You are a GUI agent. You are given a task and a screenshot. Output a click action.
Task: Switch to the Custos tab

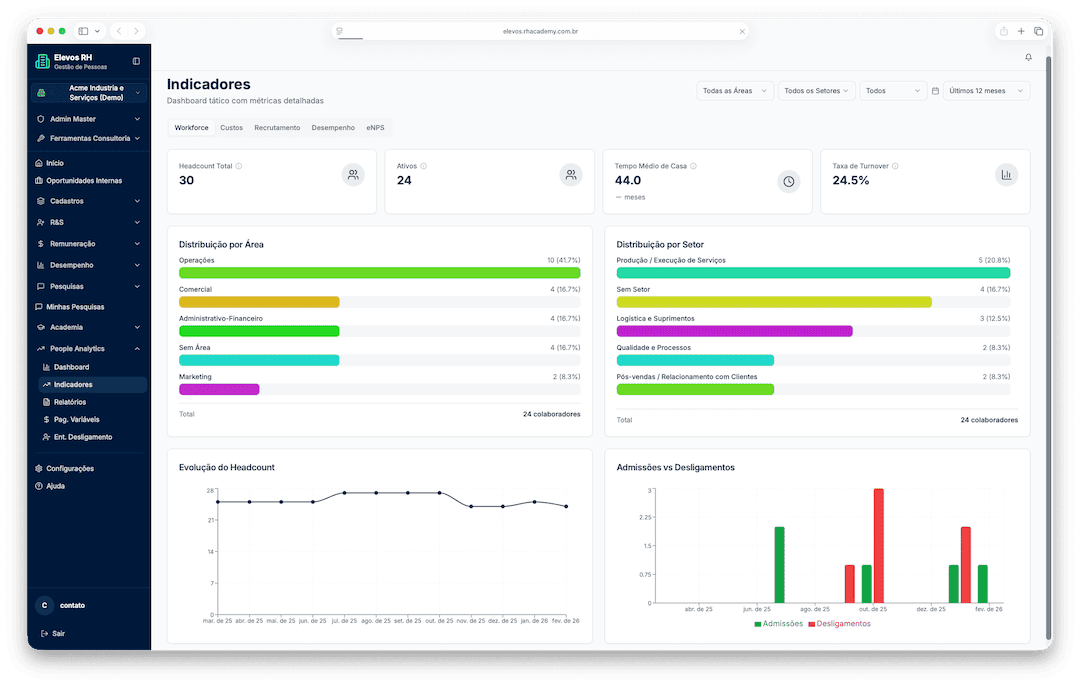point(231,128)
